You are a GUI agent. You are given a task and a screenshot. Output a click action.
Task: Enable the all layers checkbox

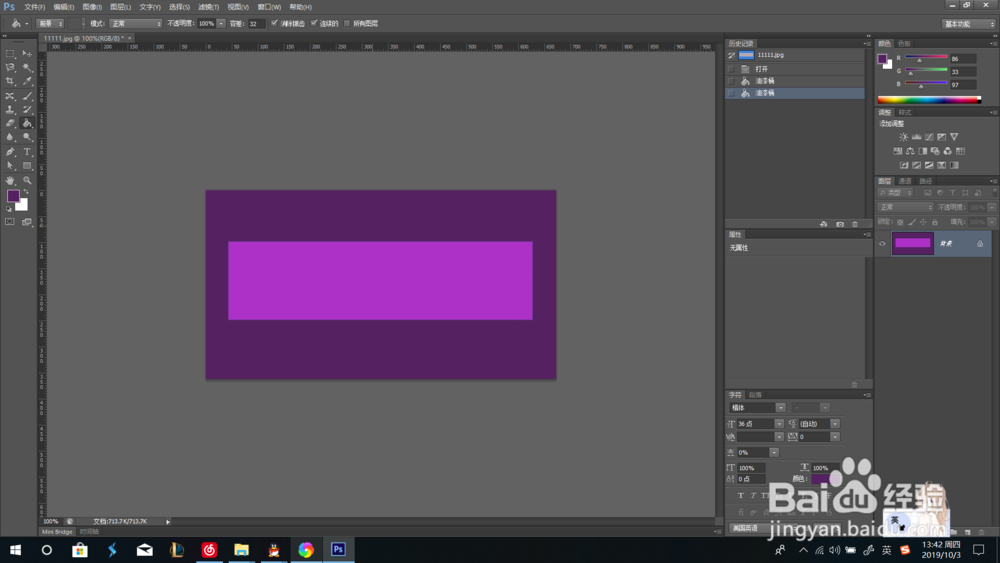click(x=347, y=23)
